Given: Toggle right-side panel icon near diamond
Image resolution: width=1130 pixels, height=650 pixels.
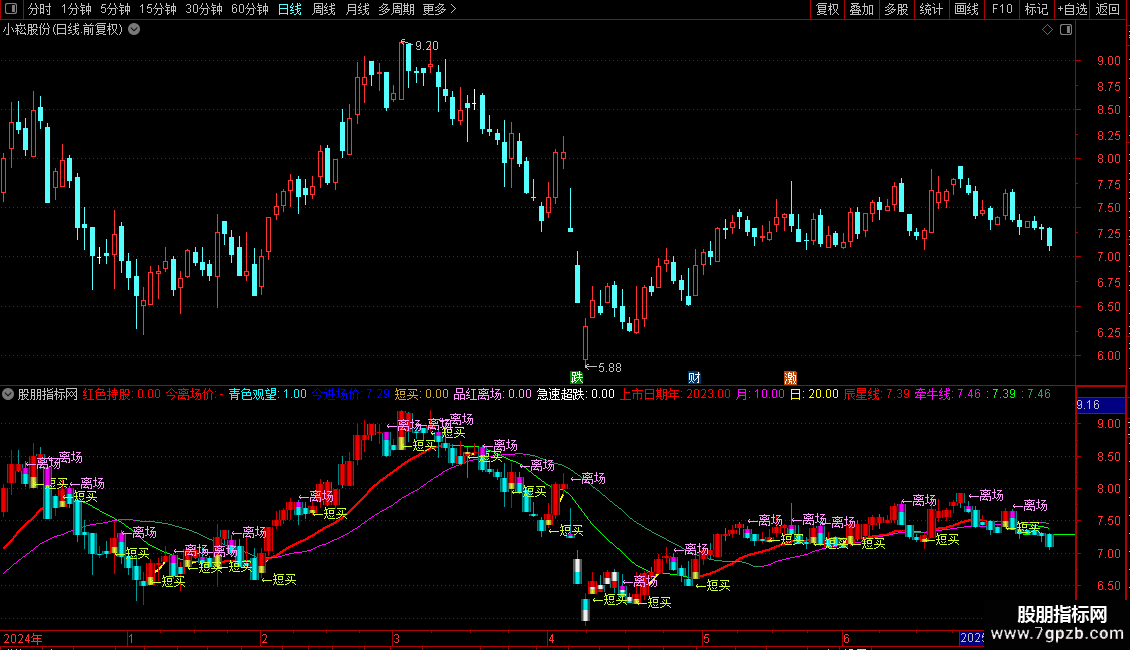Looking at the screenshot, I should [1066, 30].
